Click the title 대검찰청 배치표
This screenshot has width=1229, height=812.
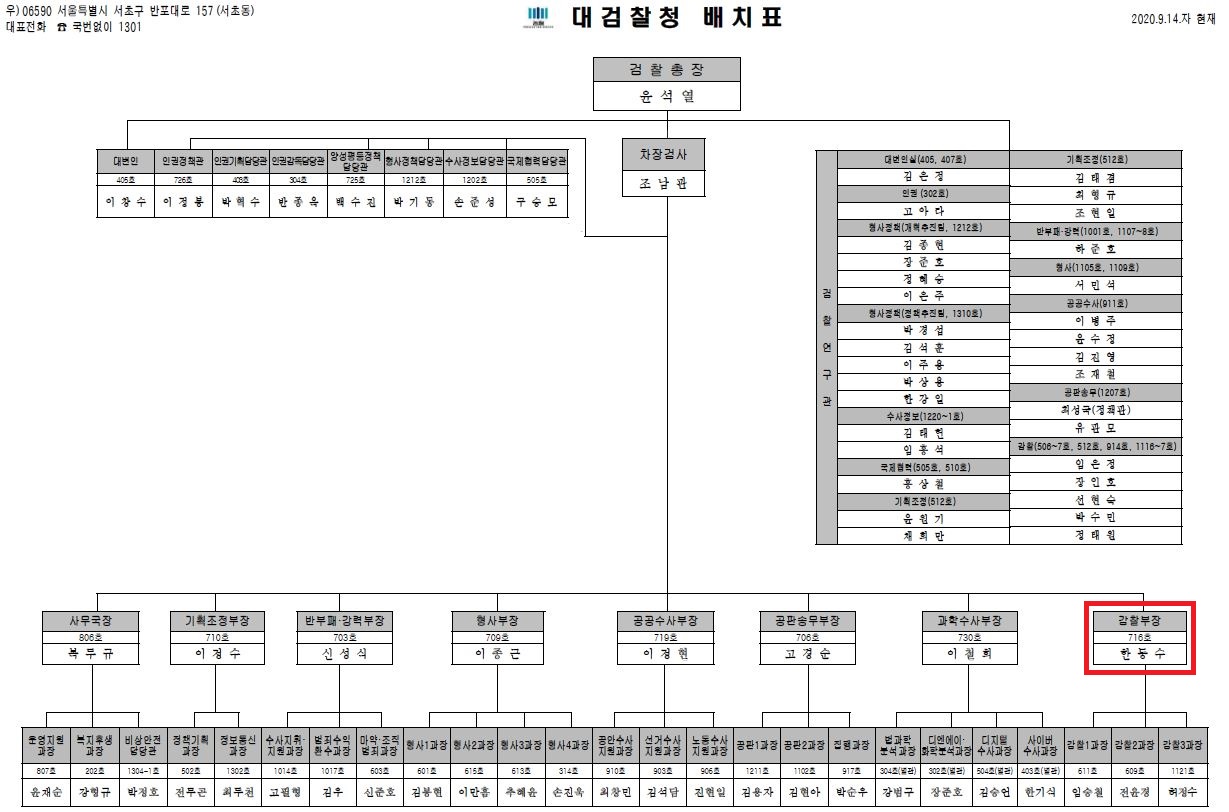coord(675,18)
